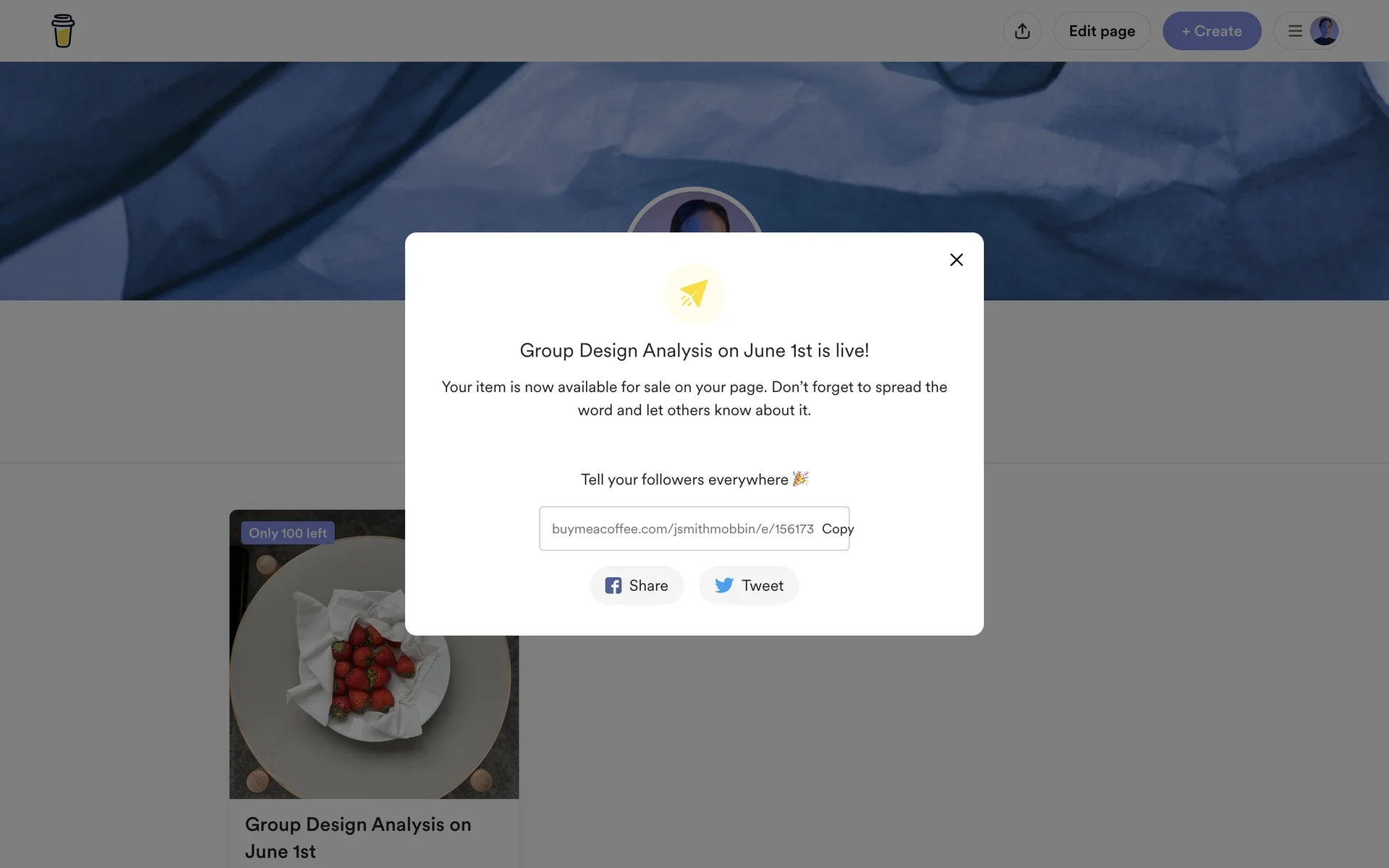This screenshot has height=868, width=1389.
Task: Click the Buy Me a Coffee cup logo
Action: [63, 31]
